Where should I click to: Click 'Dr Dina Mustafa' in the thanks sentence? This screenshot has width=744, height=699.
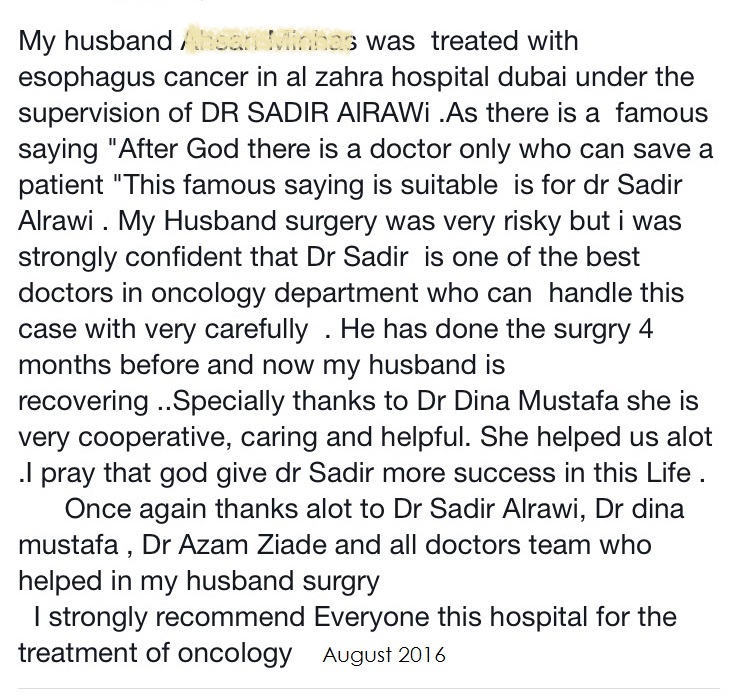[518, 401]
